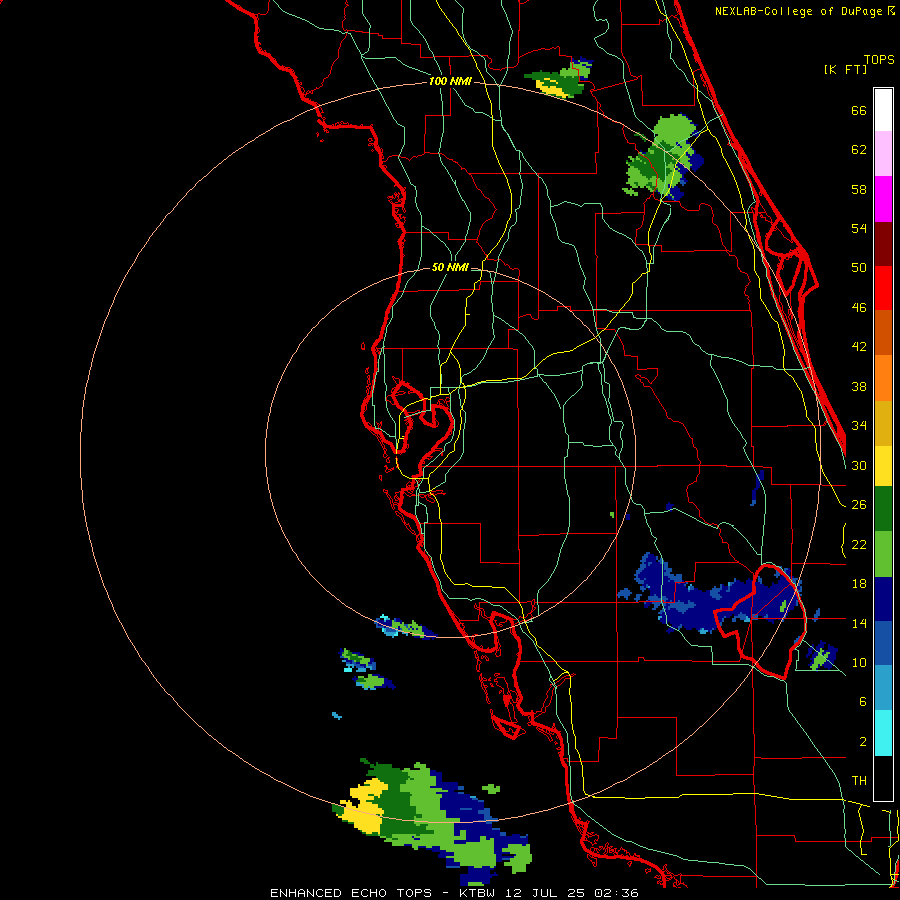
Task: Click the [K FT] units label
Action: click(845, 69)
